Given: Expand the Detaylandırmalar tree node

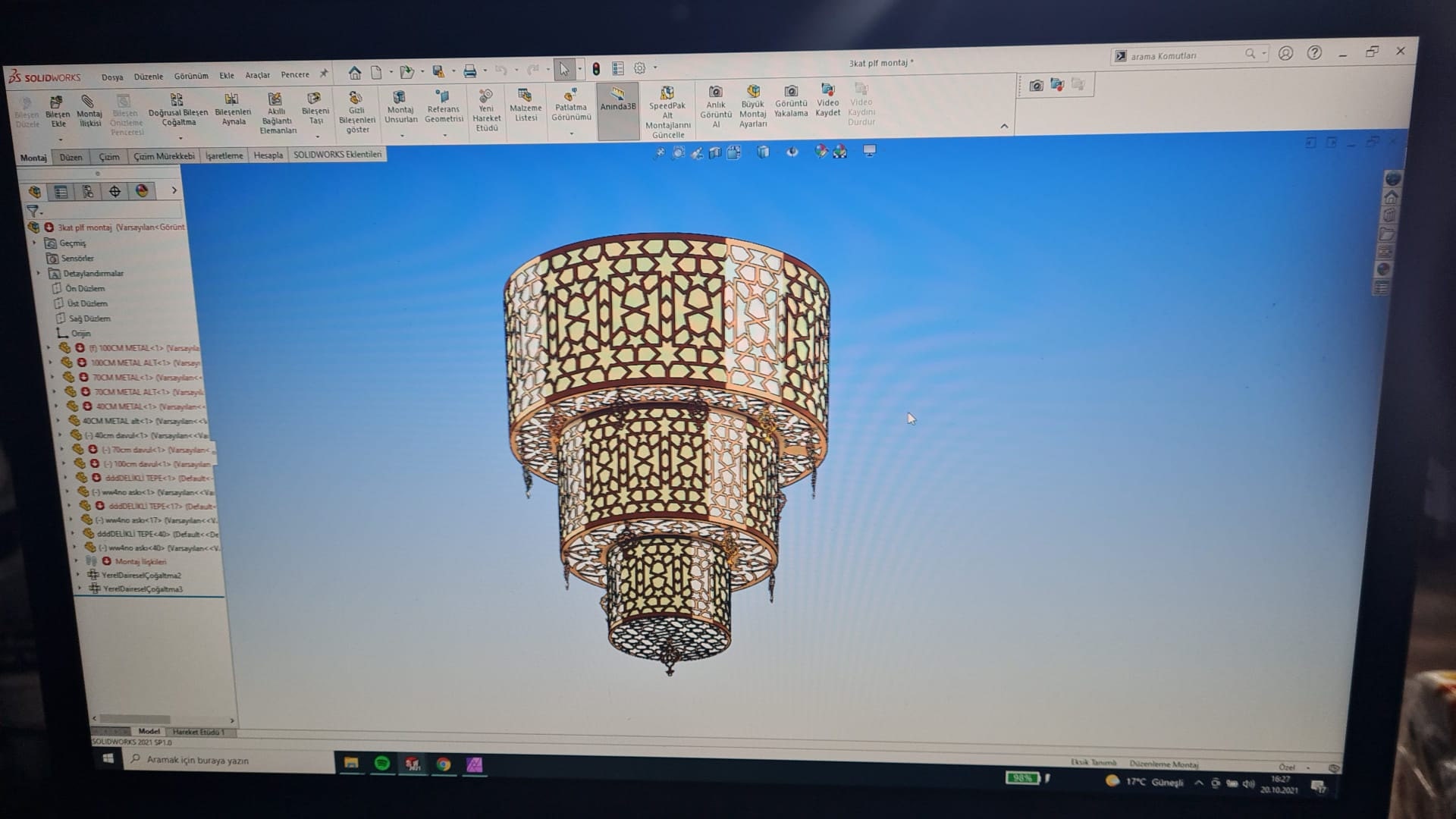Looking at the screenshot, I should pos(39,273).
